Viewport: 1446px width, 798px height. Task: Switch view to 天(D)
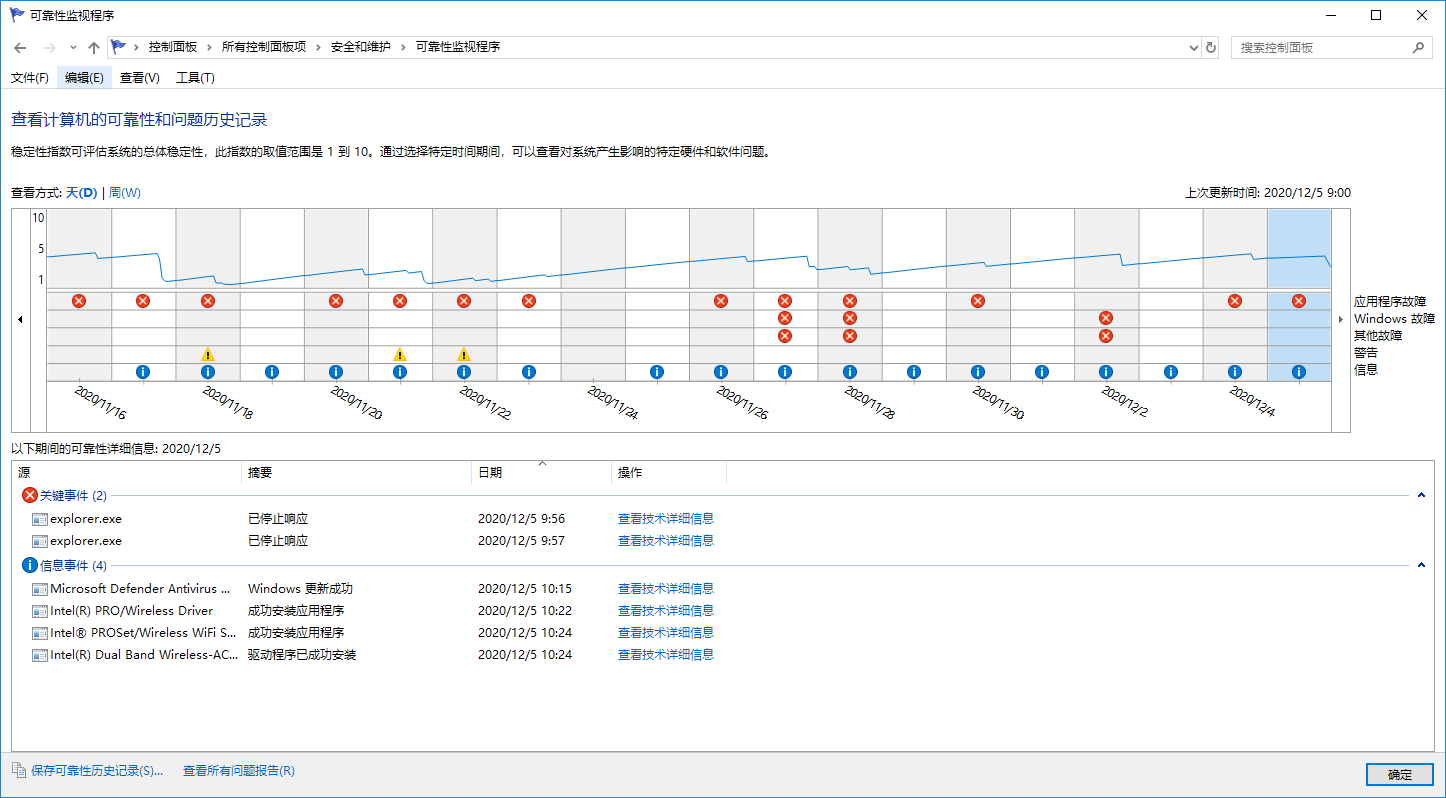[x=82, y=193]
